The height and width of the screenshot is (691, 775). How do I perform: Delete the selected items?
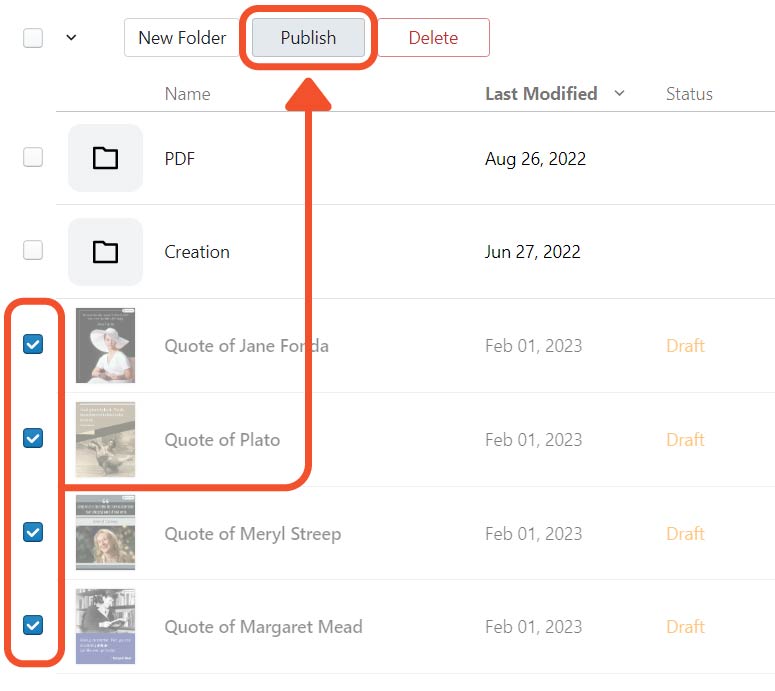[433, 38]
